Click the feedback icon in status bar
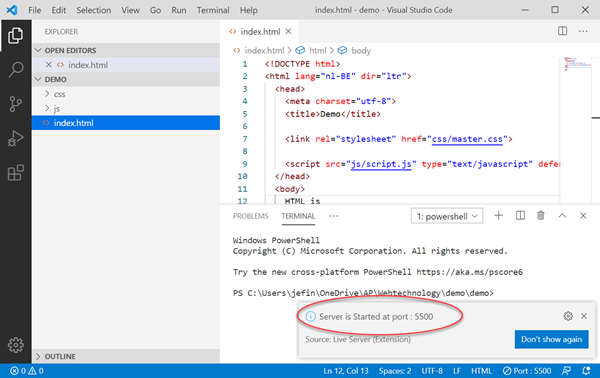The image size is (600, 378). [x=566, y=371]
